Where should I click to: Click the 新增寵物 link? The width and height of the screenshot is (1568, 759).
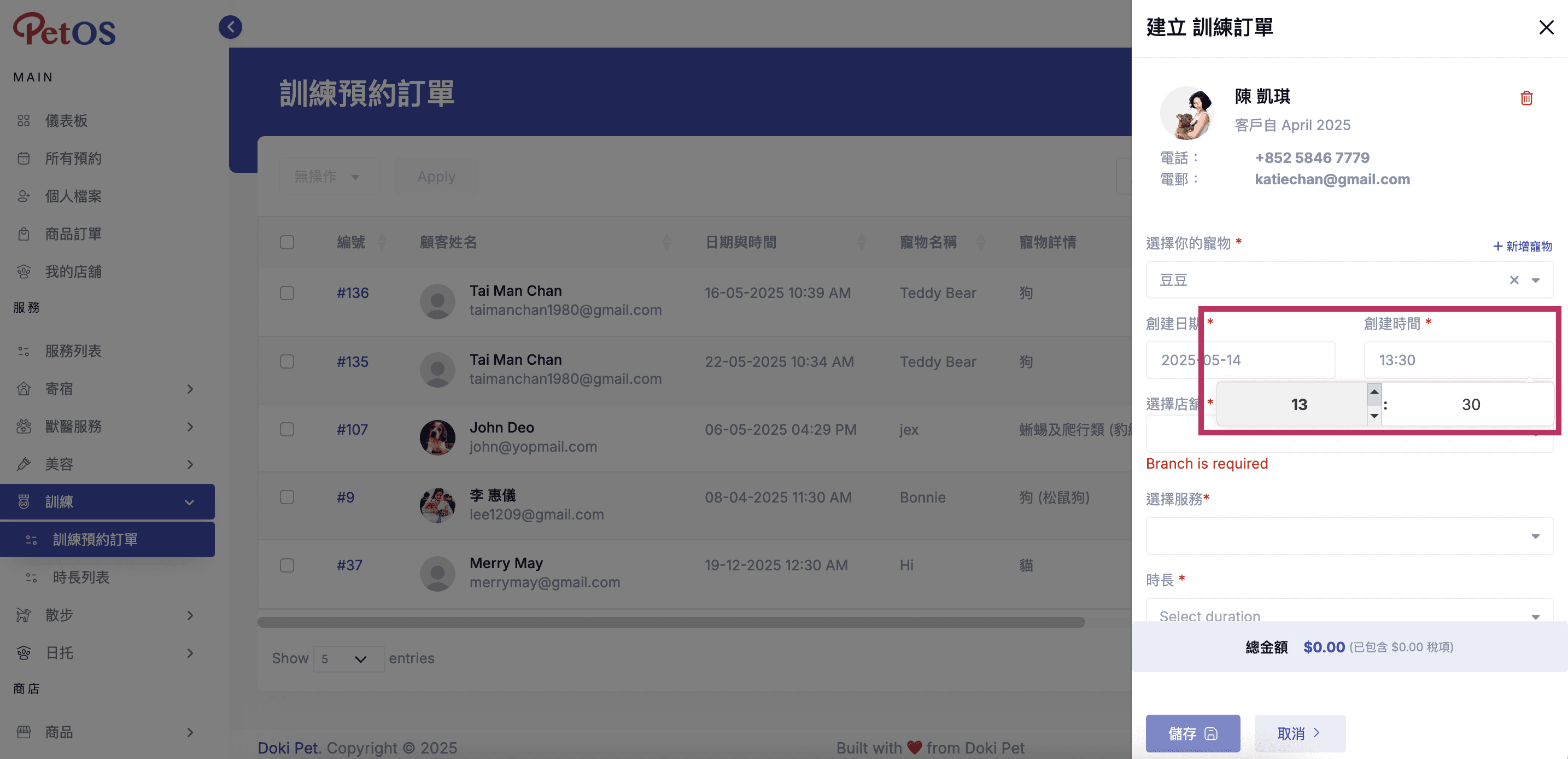(x=1522, y=246)
